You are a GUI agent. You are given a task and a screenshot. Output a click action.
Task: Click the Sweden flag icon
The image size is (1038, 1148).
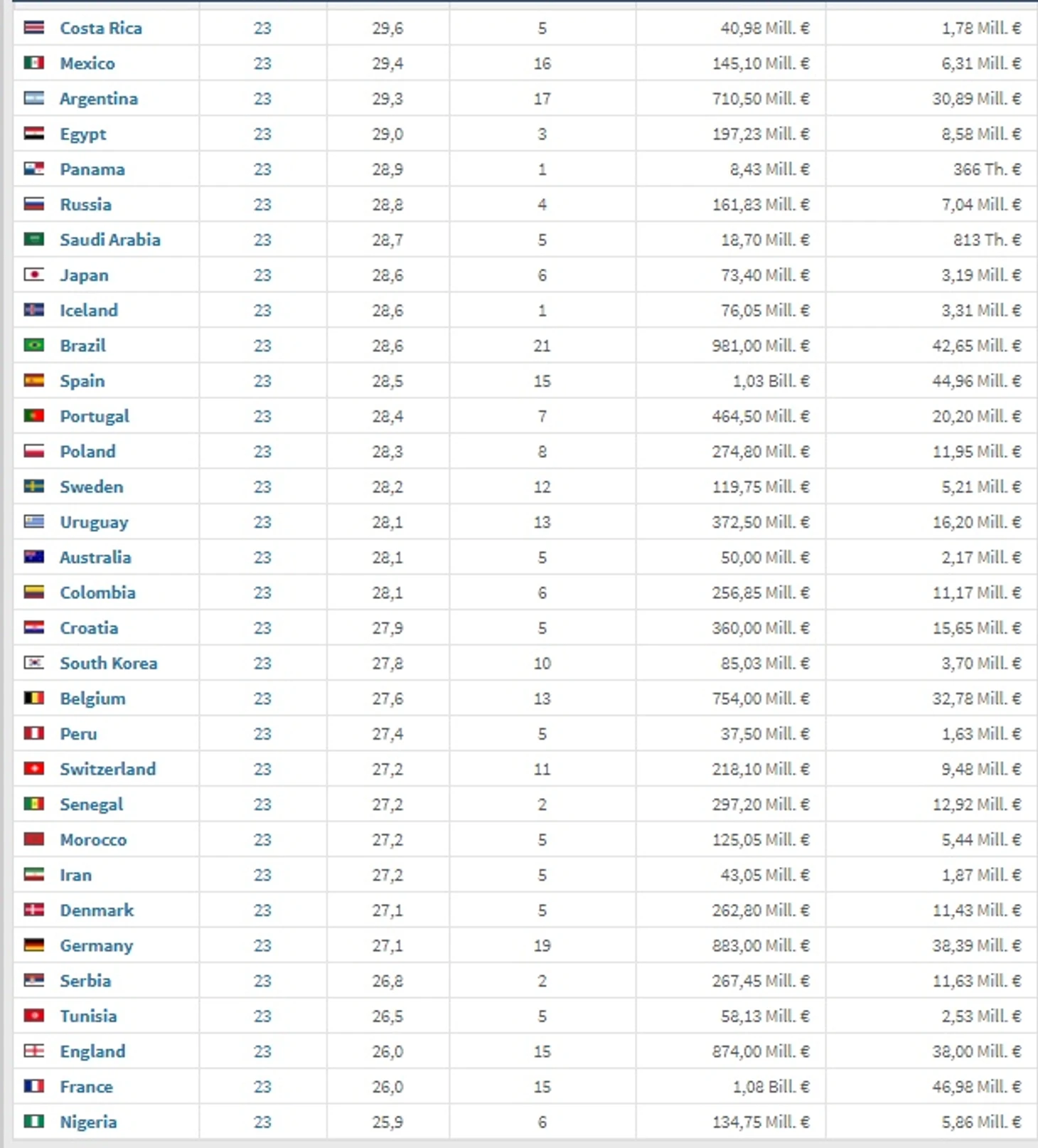pyautogui.click(x=33, y=487)
